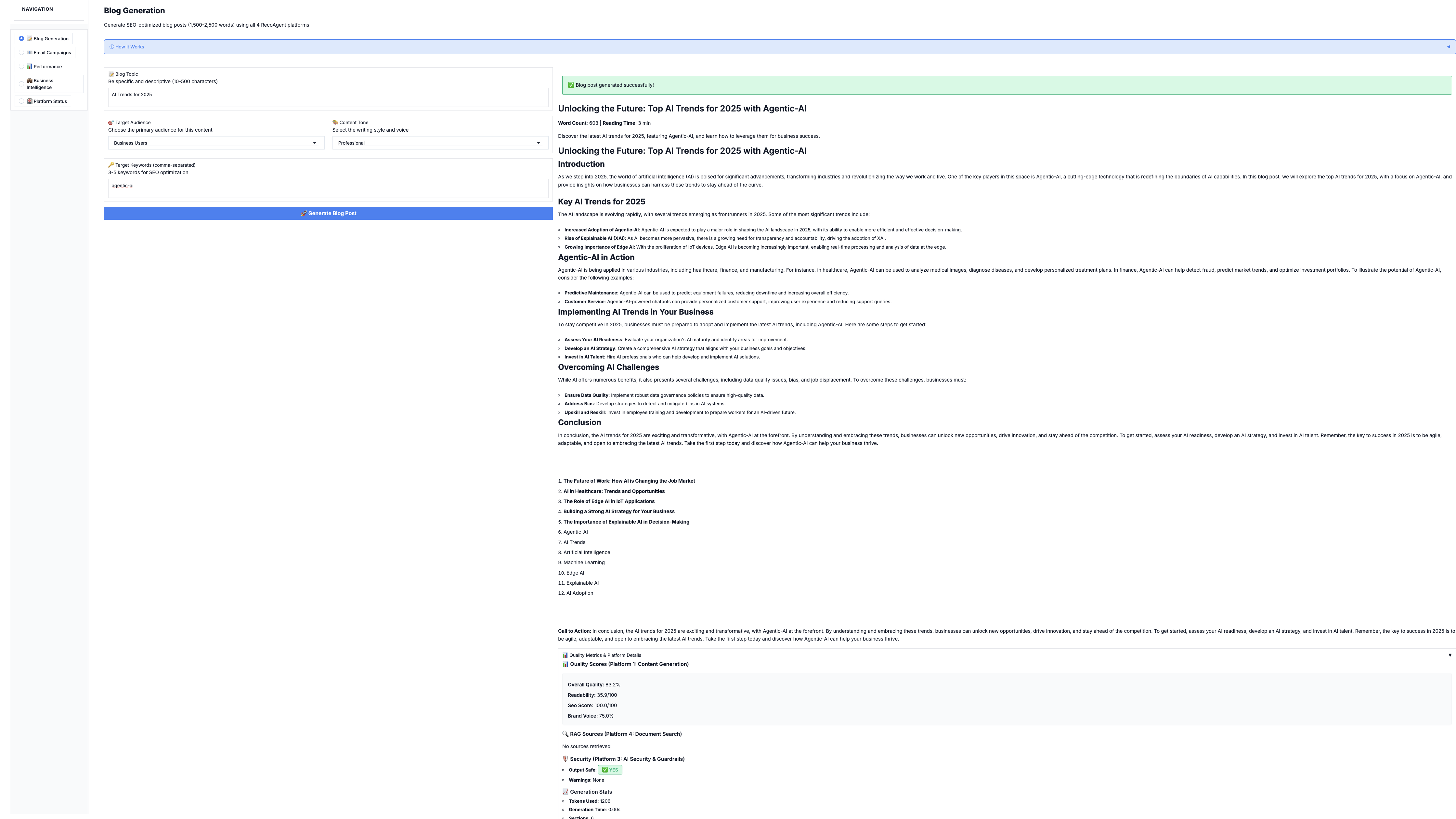Image resolution: width=1456 pixels, height=819 pixels.
Task: Select the Platform Status radio button
Action: (21, 102)
